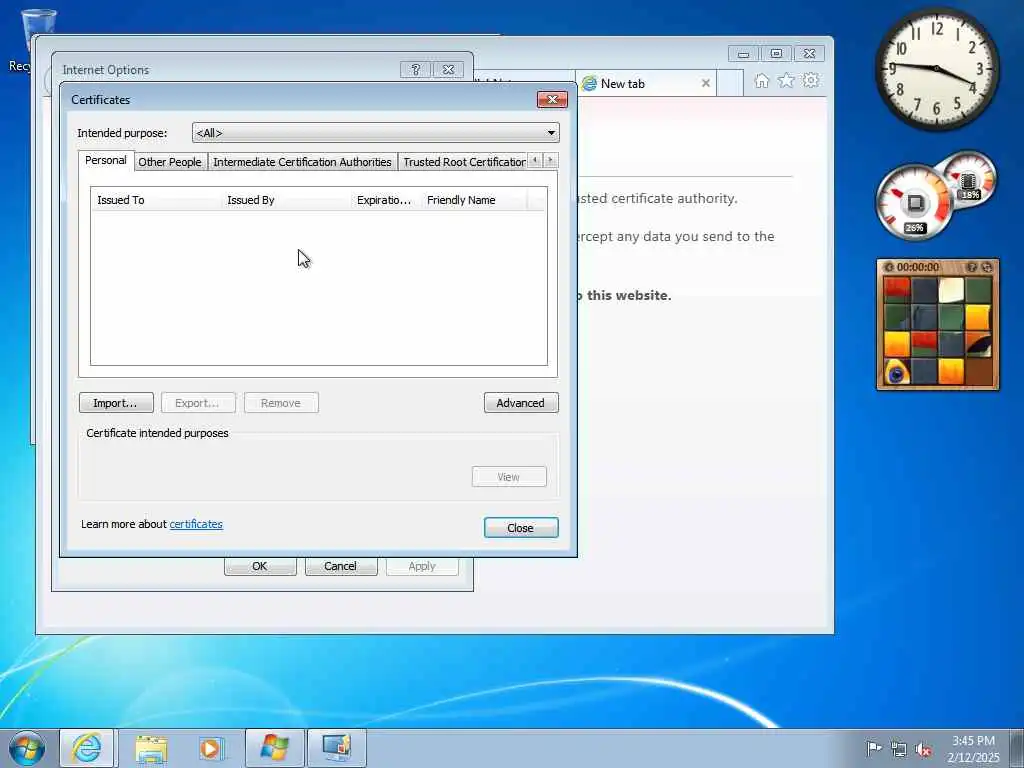The height and width of the screenshot is (768, 1024).
Task: Close the Internet Explorer window
Action: point(809,54)
